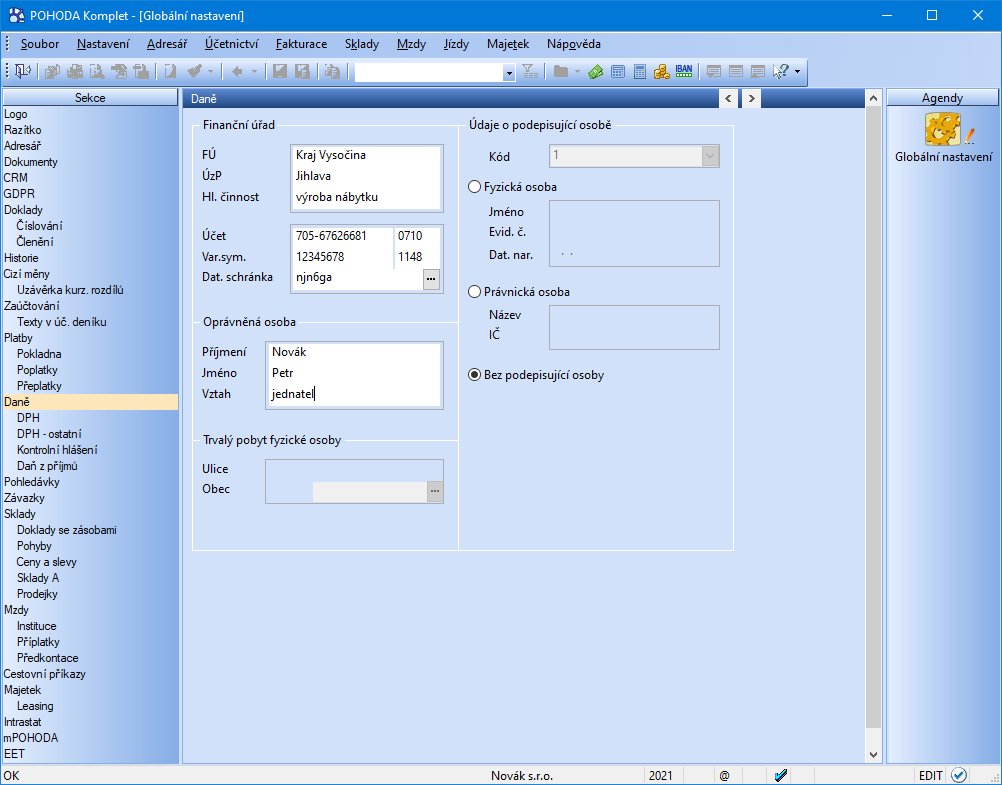1002x785 pixels.
Task: Select the Právnická osoba radio button
Action: (x=475, y=292)
